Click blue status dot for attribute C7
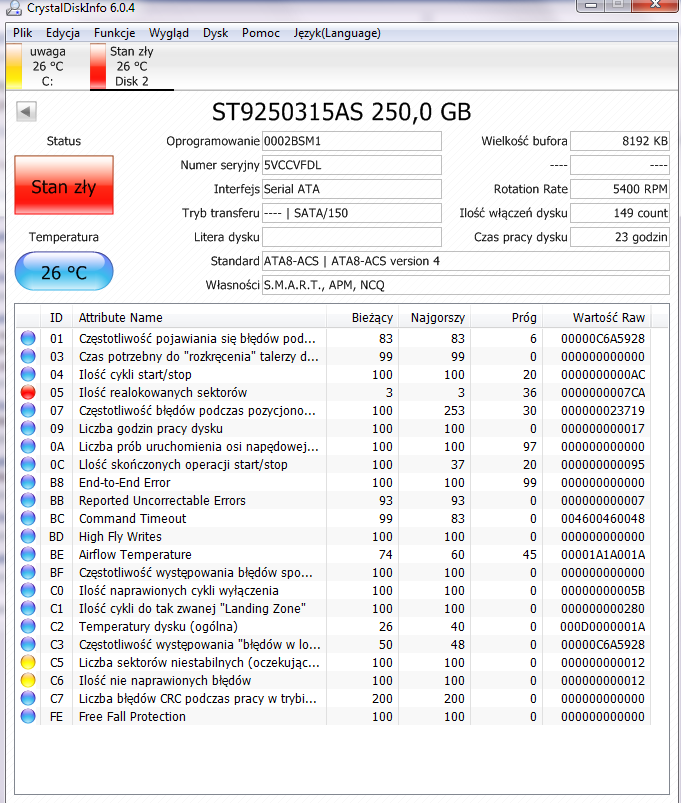The image size is (681, 803). pyautogui.click(x=28, y=698)
